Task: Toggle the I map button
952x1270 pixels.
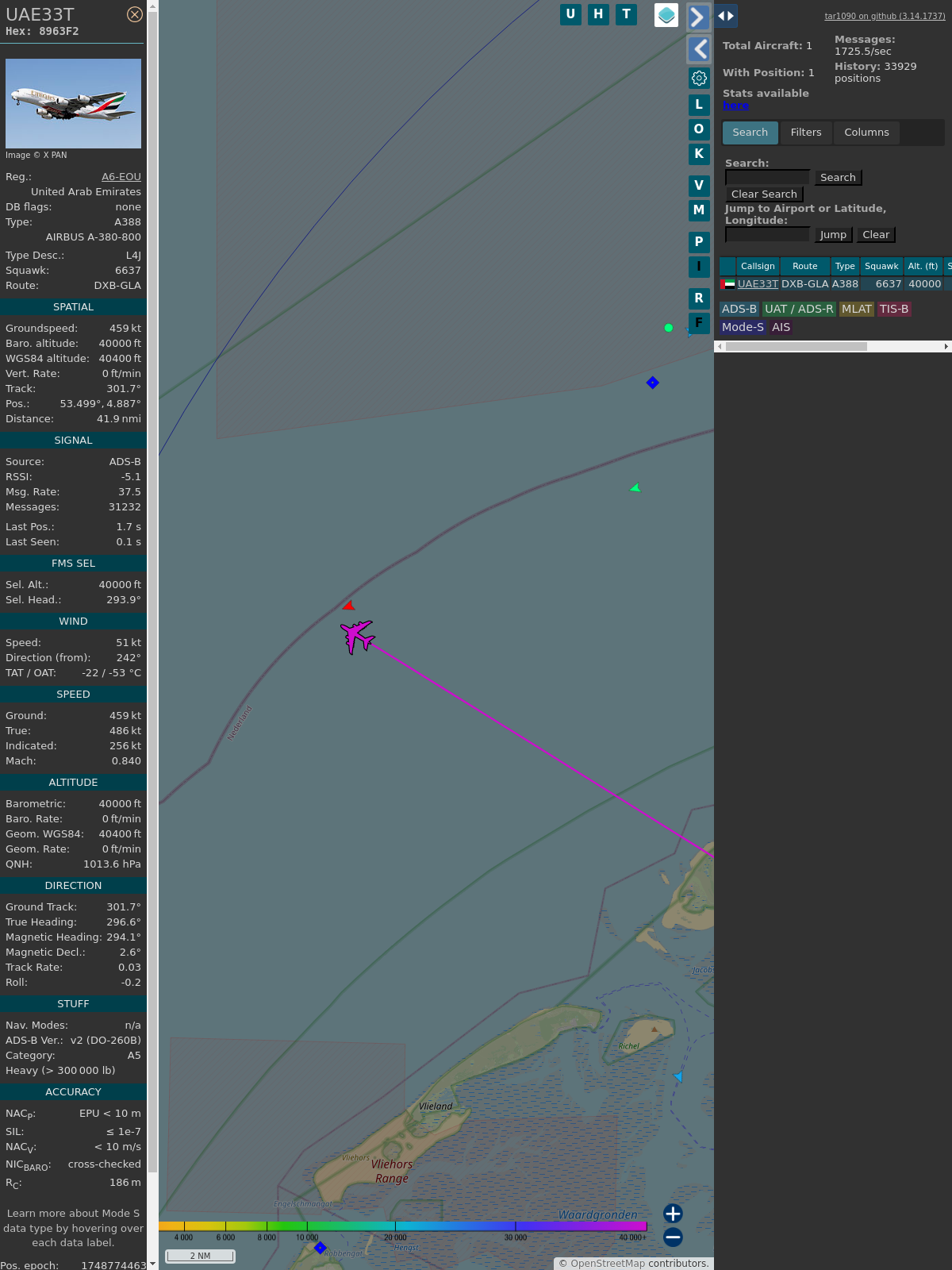Action: pyautogui.click(x=699, y=267)
